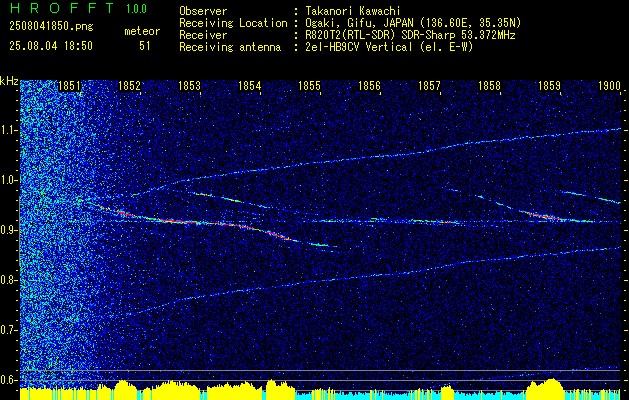
Task: Click the timestamp 25.08.04 18:50
Action: pyautogui.click(x=51, y=46)
